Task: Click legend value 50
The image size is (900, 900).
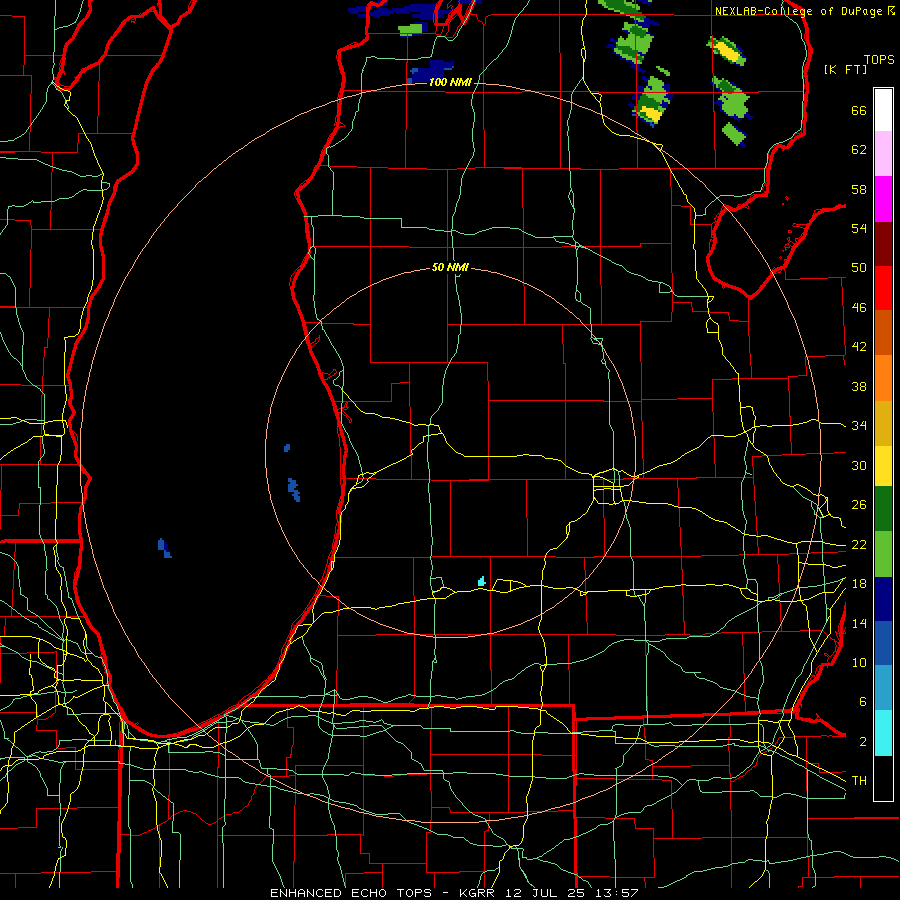Action: (859, 268)
